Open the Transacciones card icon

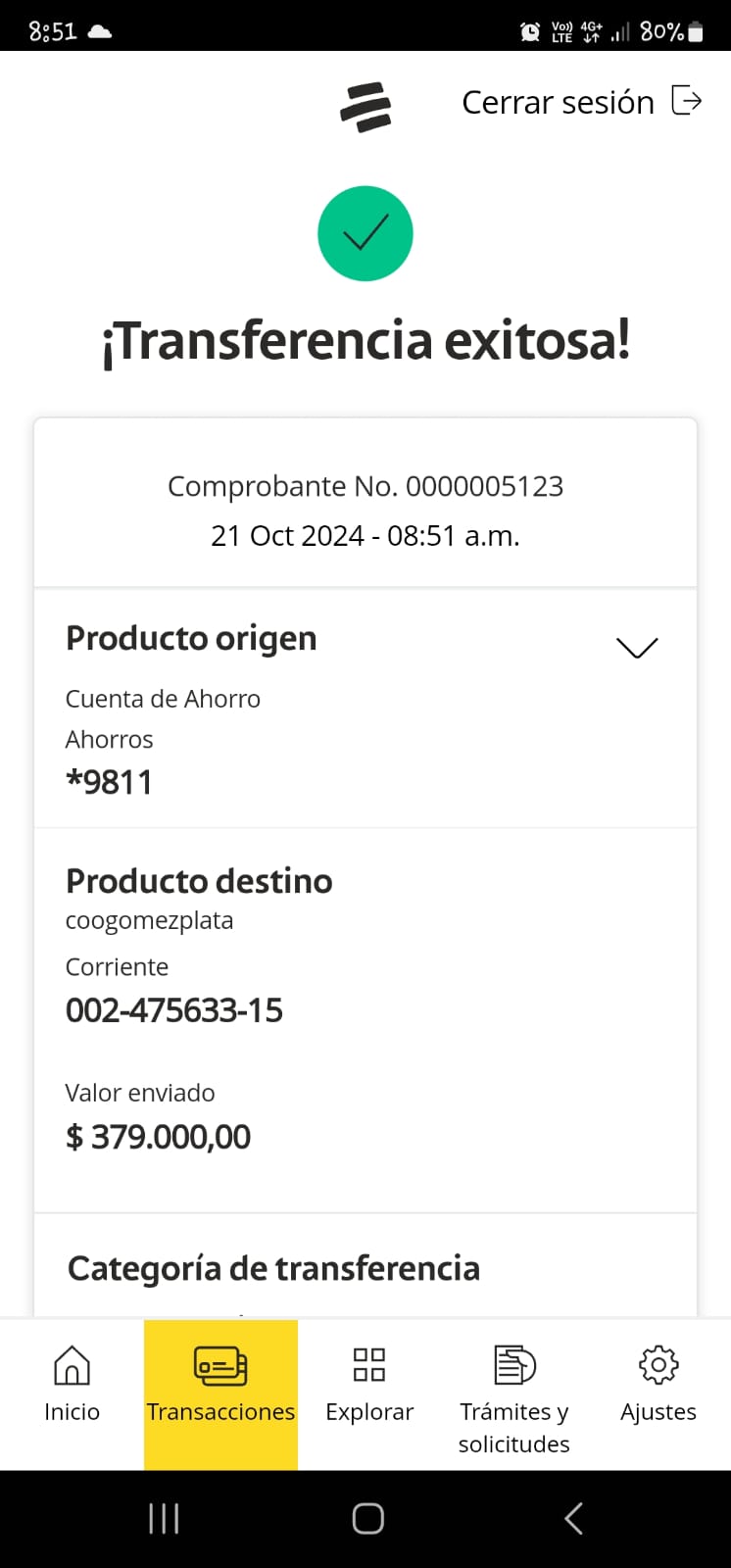(220, 1365)
